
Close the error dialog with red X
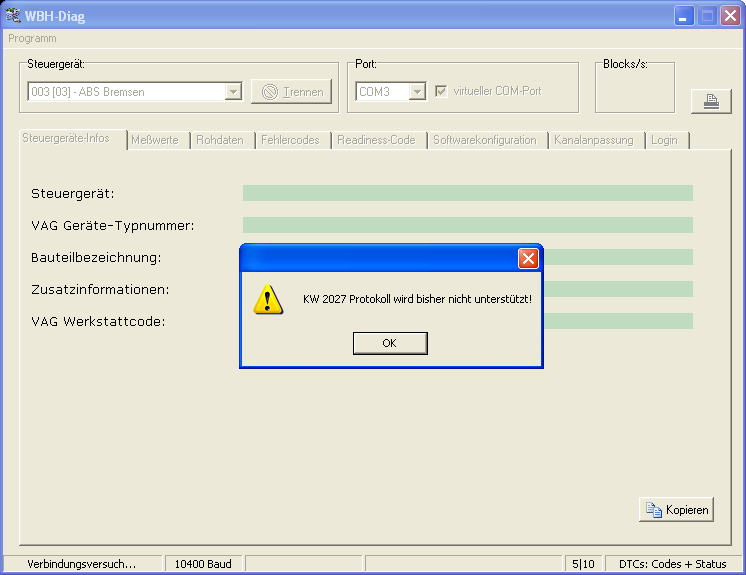(x=528, y=259)
